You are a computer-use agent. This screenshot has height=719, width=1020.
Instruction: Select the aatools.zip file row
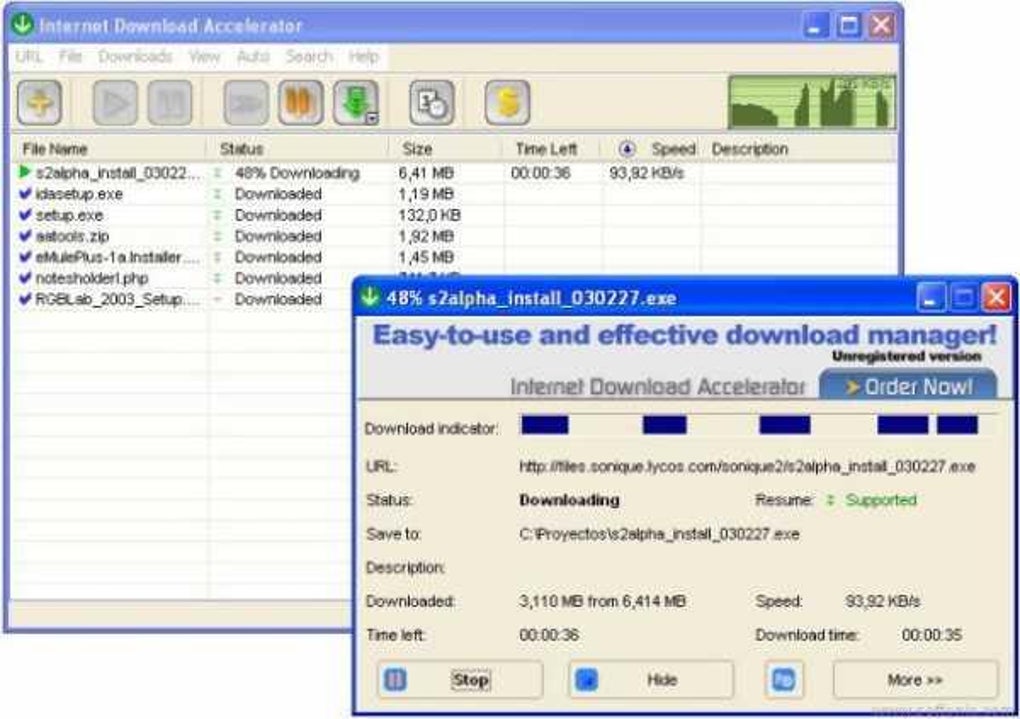[454, 236]
